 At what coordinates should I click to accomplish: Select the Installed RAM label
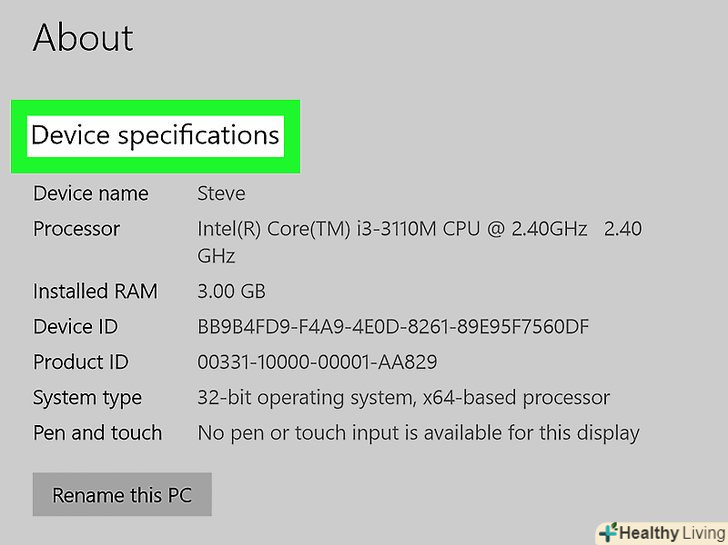coord(95,292)
